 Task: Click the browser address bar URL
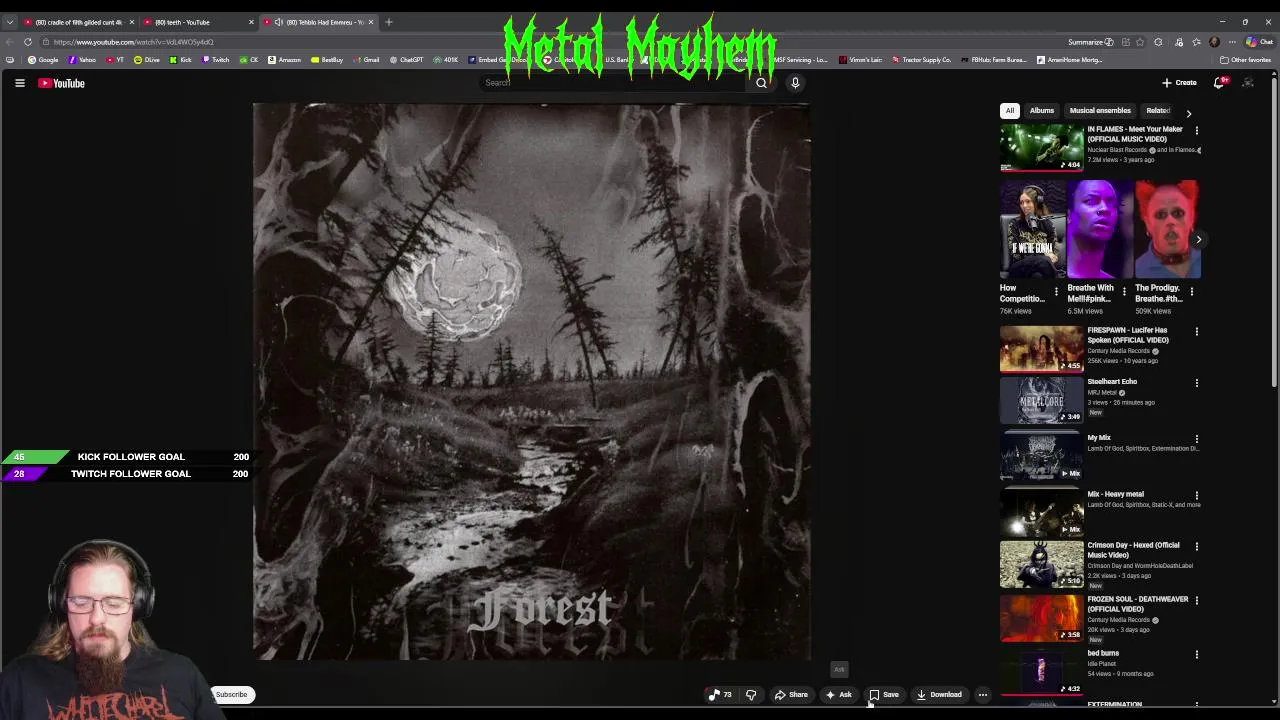pyautogui.click(x=133, y=42)
